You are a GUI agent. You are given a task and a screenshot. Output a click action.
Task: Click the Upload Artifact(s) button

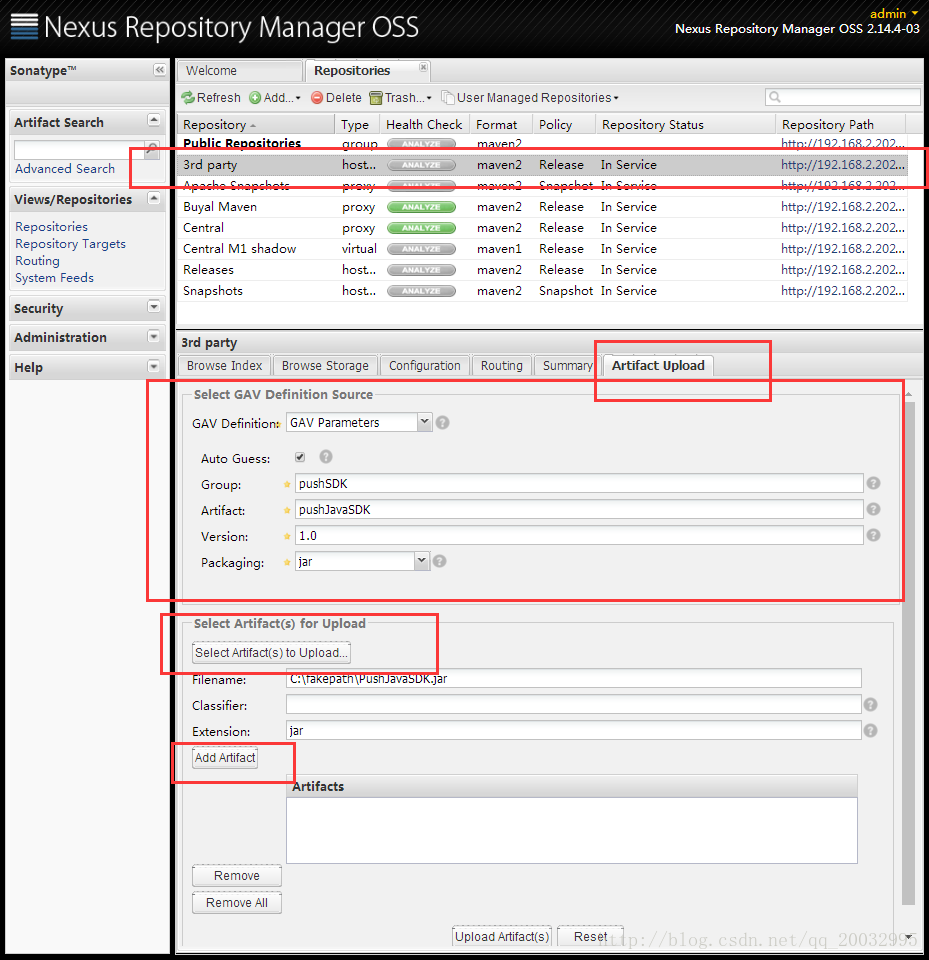(502, 937)
